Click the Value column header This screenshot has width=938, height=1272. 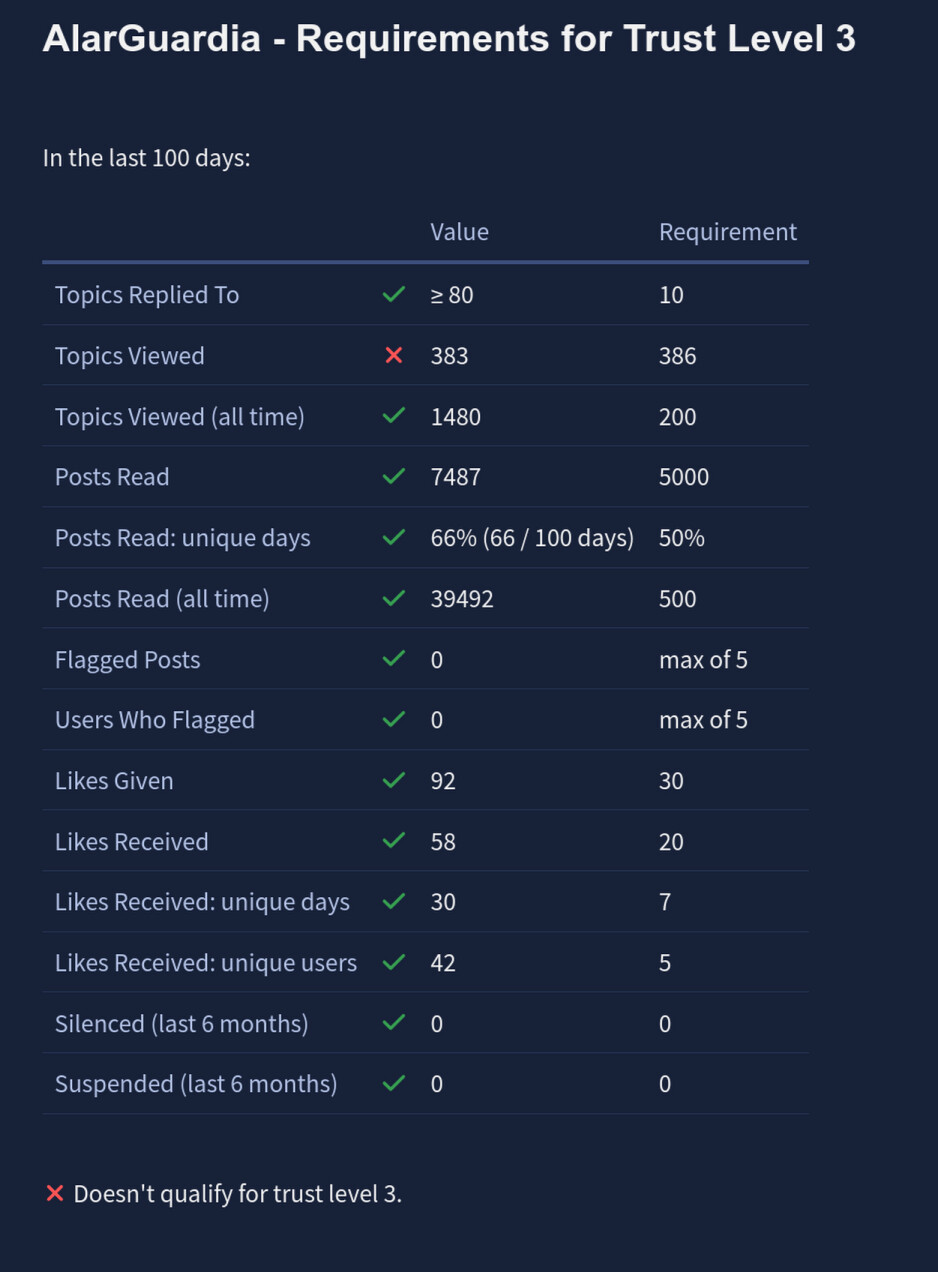click(x=459, y=232)
